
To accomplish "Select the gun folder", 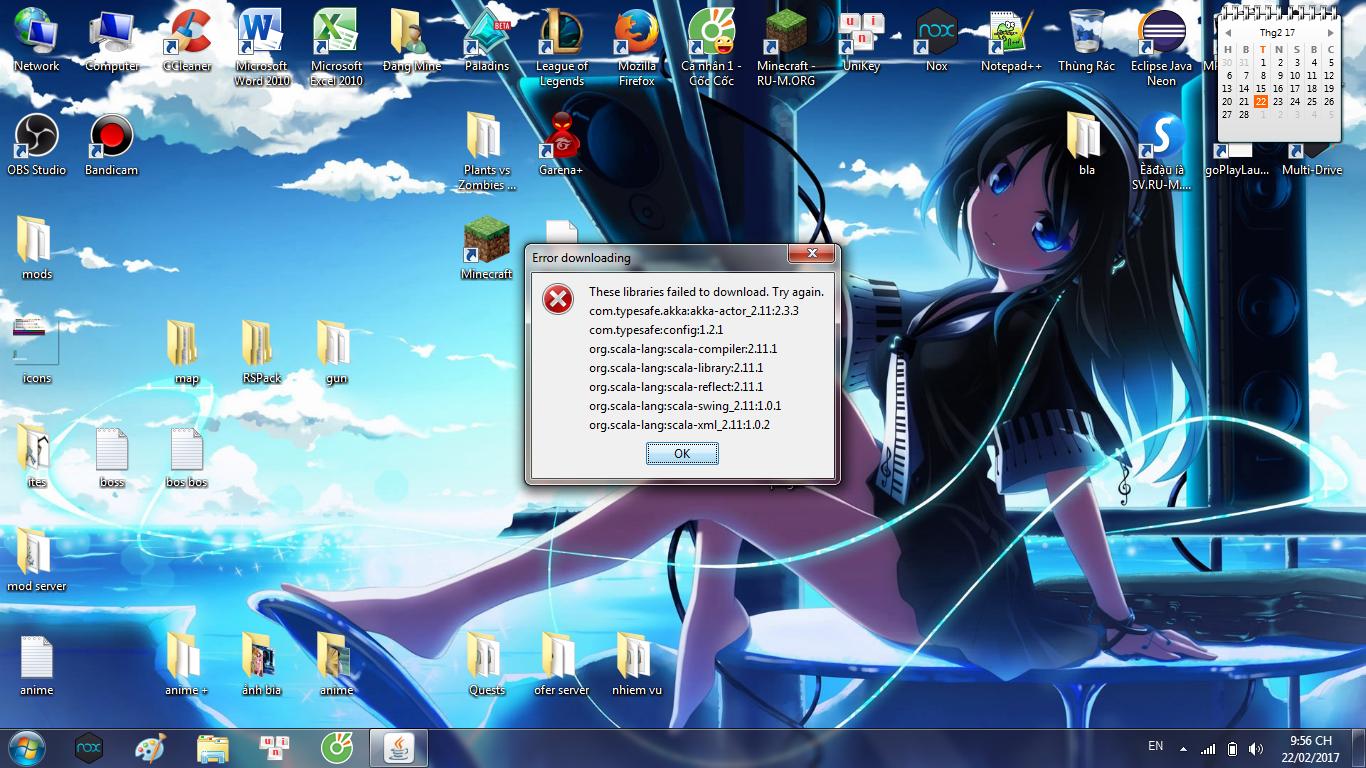I will [x=337, y=353].
